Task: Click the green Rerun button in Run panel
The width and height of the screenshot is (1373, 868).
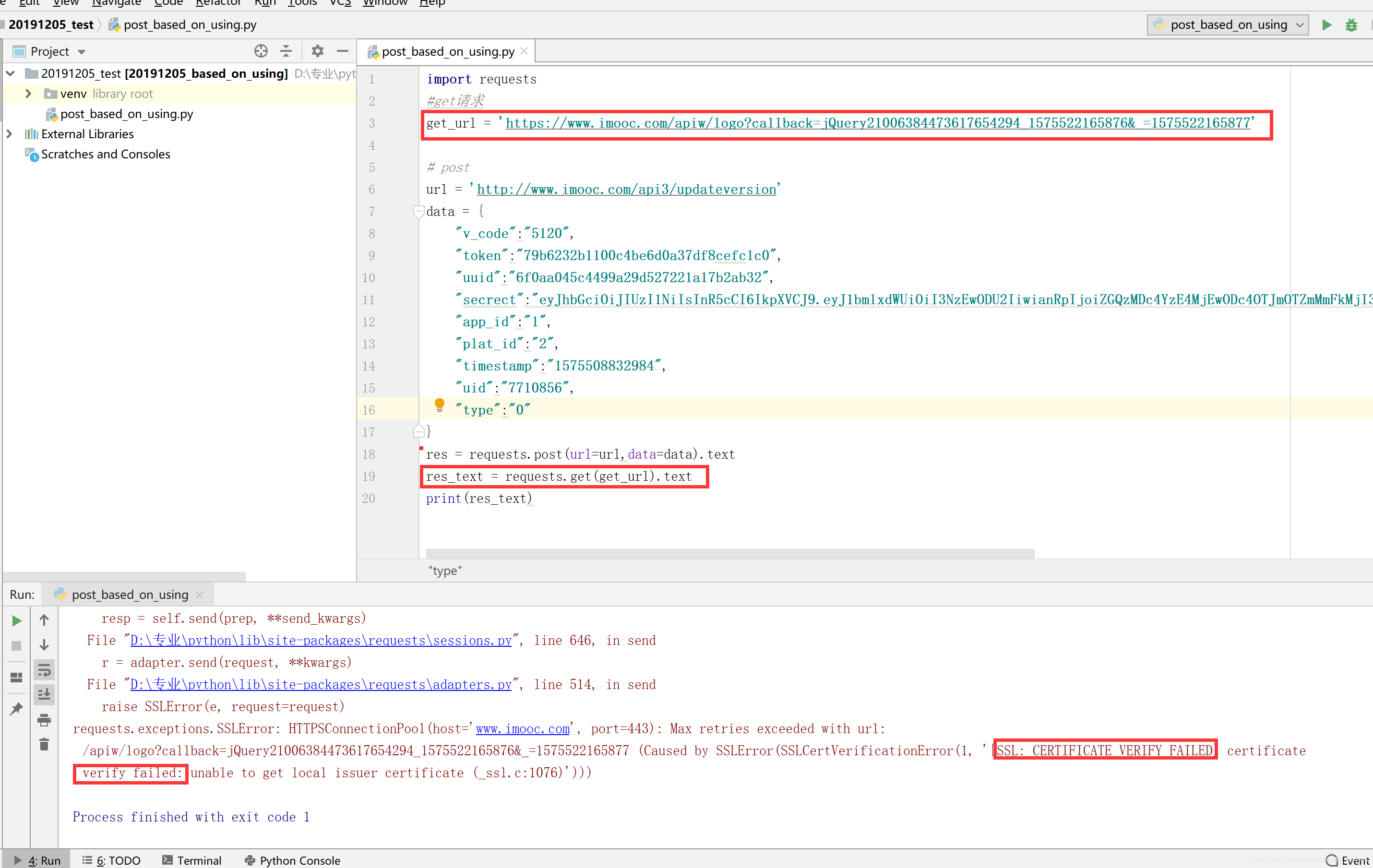Action: [x=16, y=621]
